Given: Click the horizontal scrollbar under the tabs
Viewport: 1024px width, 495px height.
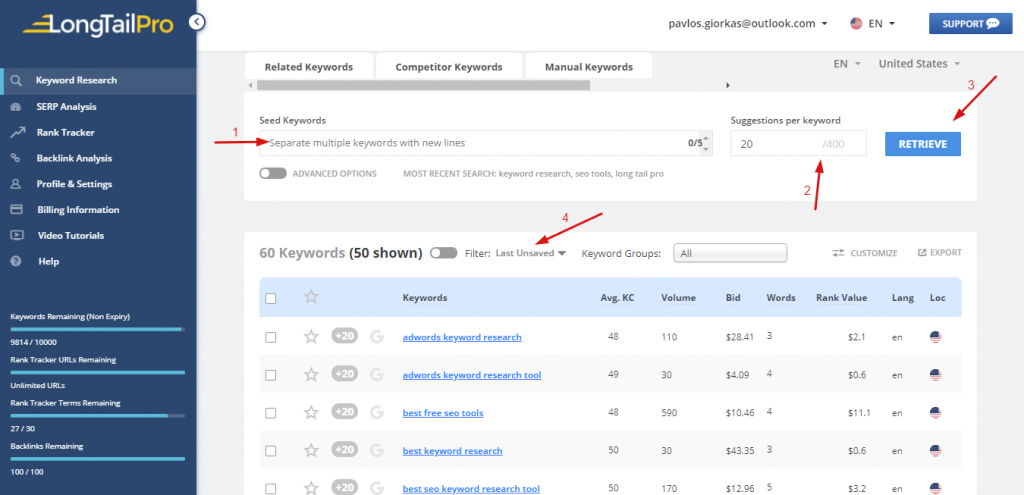Looking at the screenshot, I should click(423, 85).
